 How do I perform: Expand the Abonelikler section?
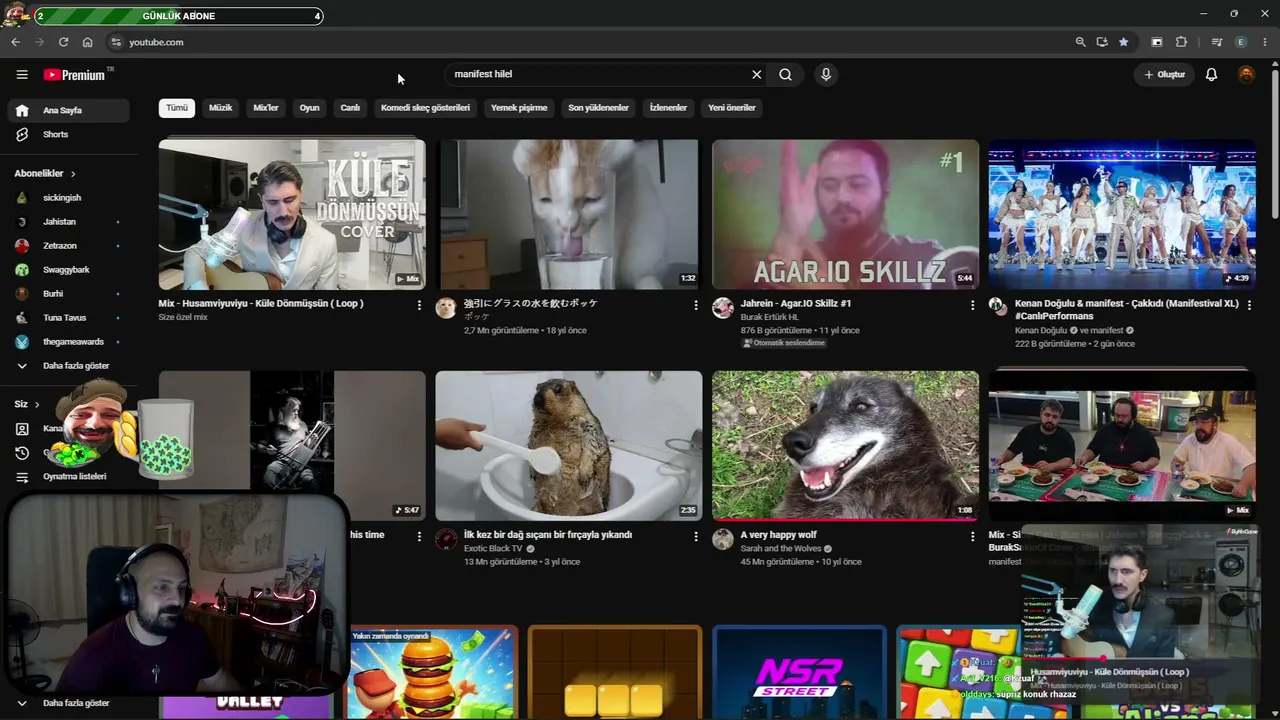45,173
